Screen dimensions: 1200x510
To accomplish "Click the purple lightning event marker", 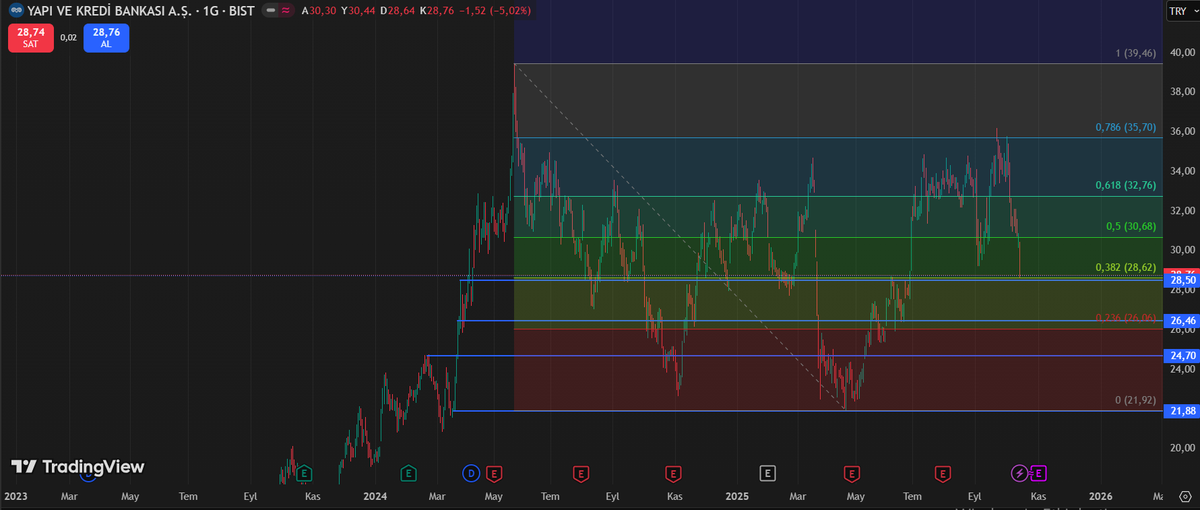I will click(1019, 472).
